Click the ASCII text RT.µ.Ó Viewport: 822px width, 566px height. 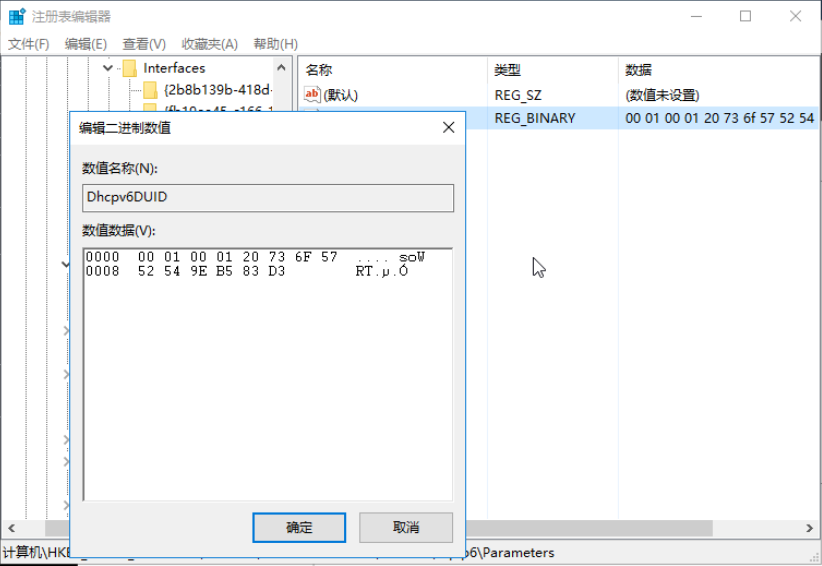tap(382, 271)
